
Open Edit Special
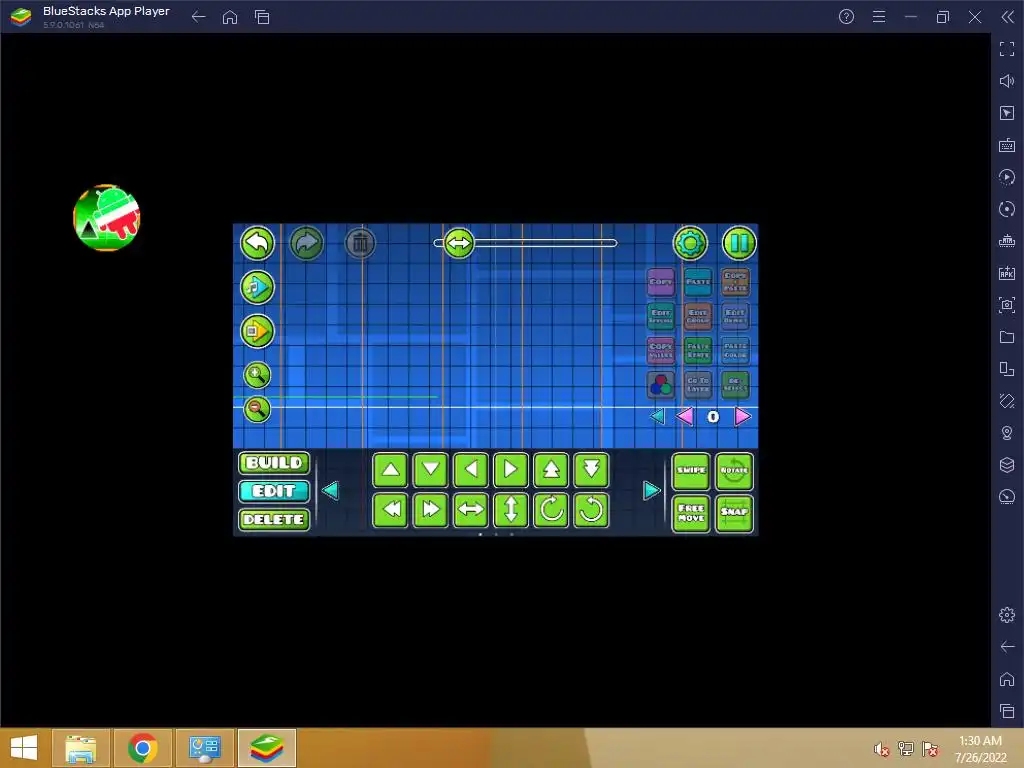(x=661, y=317)
